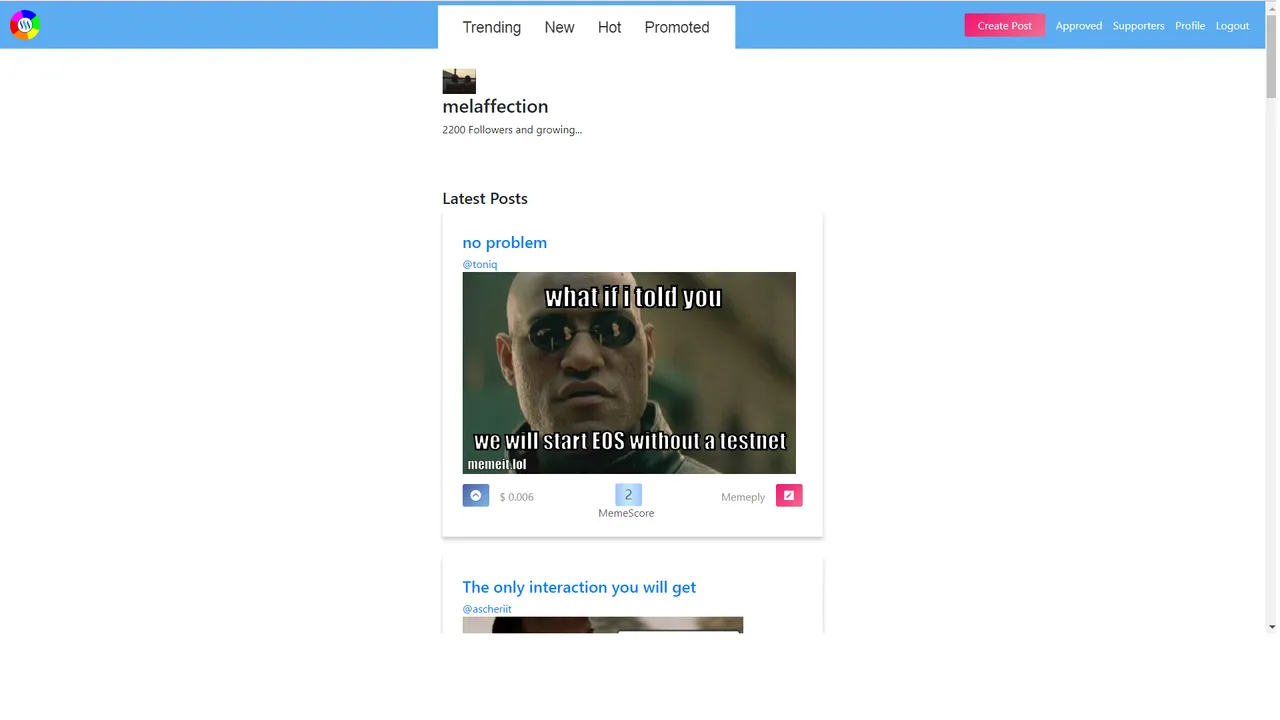Go to the Profile link
This screenshot has width=1280, height=720.
pyautogui.click(x=1190, y=26)
